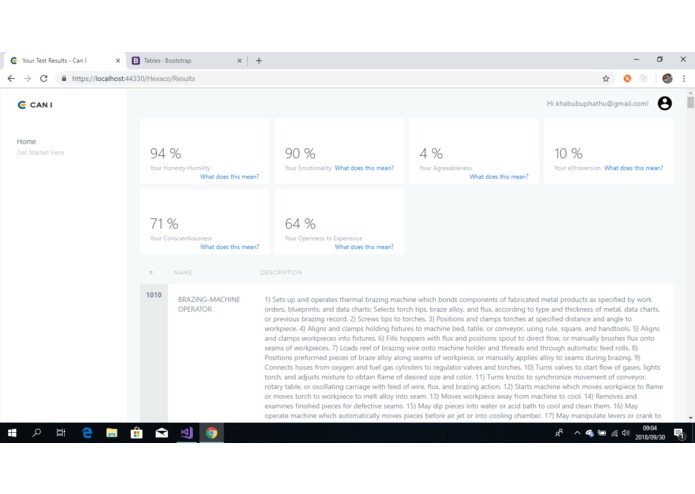The height and width of the screenshot is (494, 695).
Task: Close the Tables - Bootstrap tab
Action: tap(239, 61)
